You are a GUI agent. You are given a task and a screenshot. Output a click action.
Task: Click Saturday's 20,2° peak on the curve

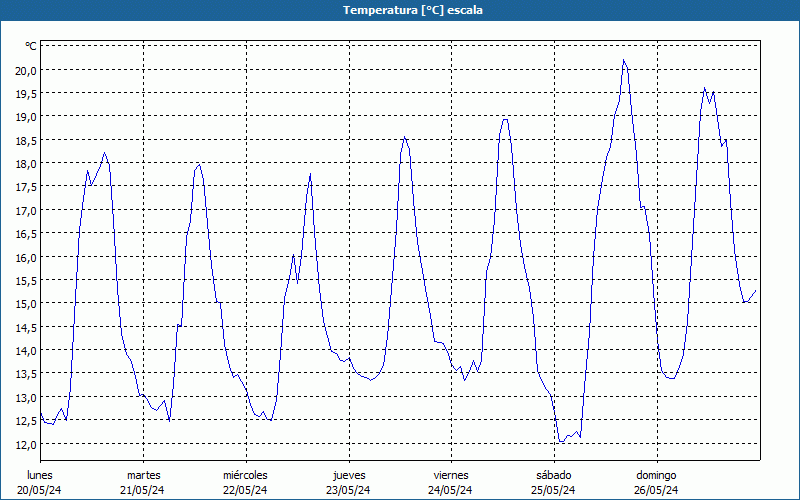623,60
